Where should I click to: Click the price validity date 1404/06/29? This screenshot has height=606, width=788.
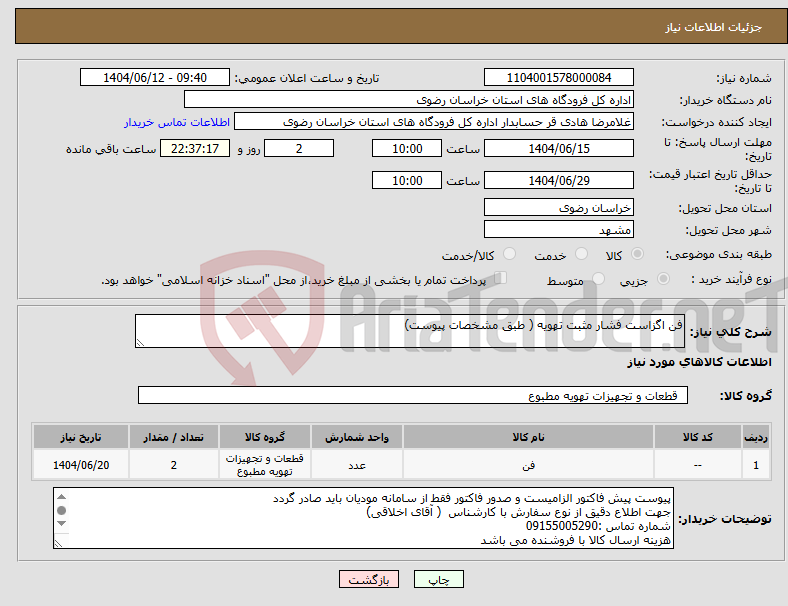pyautogui.click(x=558, y=180)
